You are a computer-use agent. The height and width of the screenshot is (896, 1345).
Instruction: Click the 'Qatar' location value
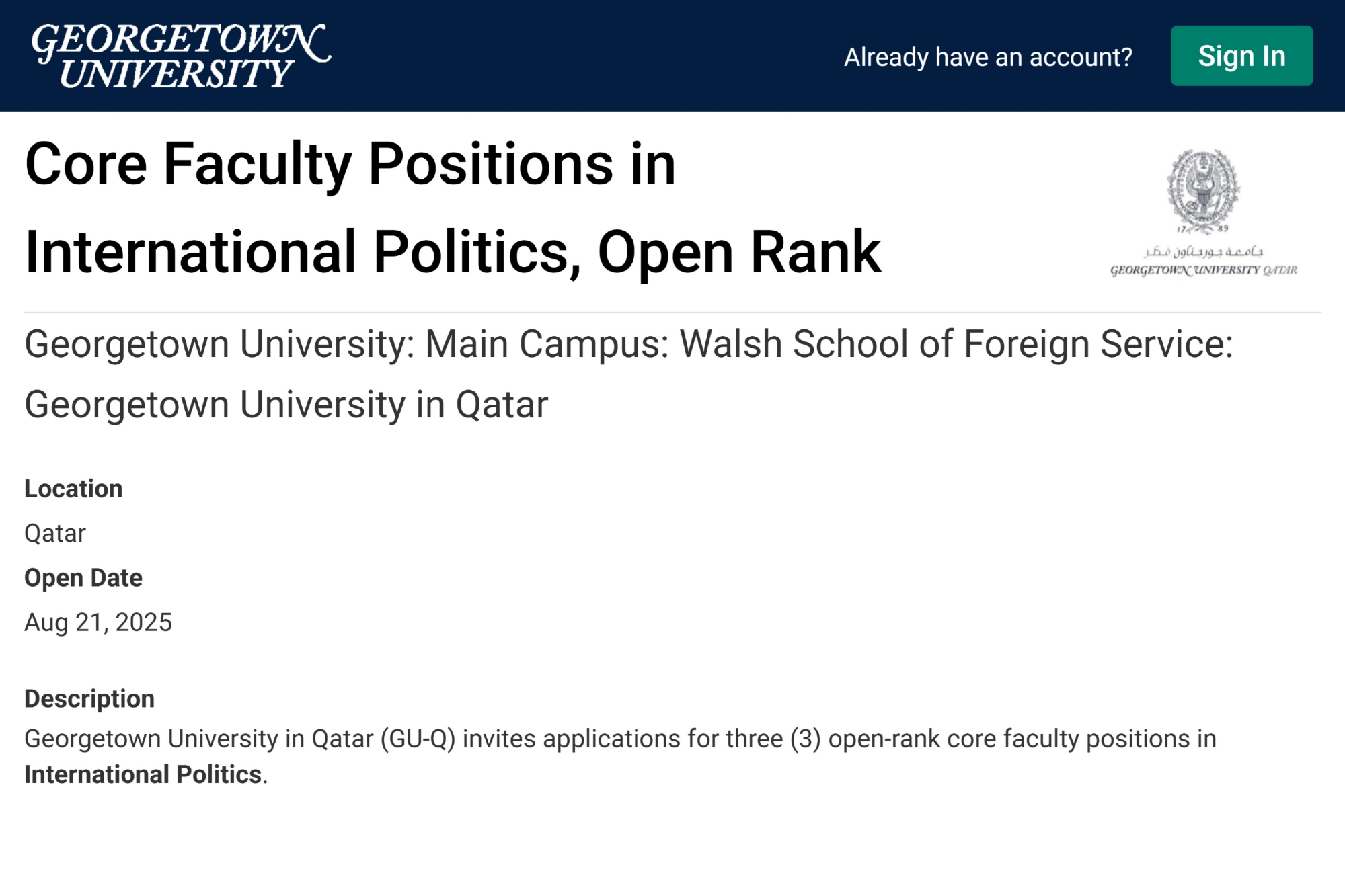click(x=55, y=533)
